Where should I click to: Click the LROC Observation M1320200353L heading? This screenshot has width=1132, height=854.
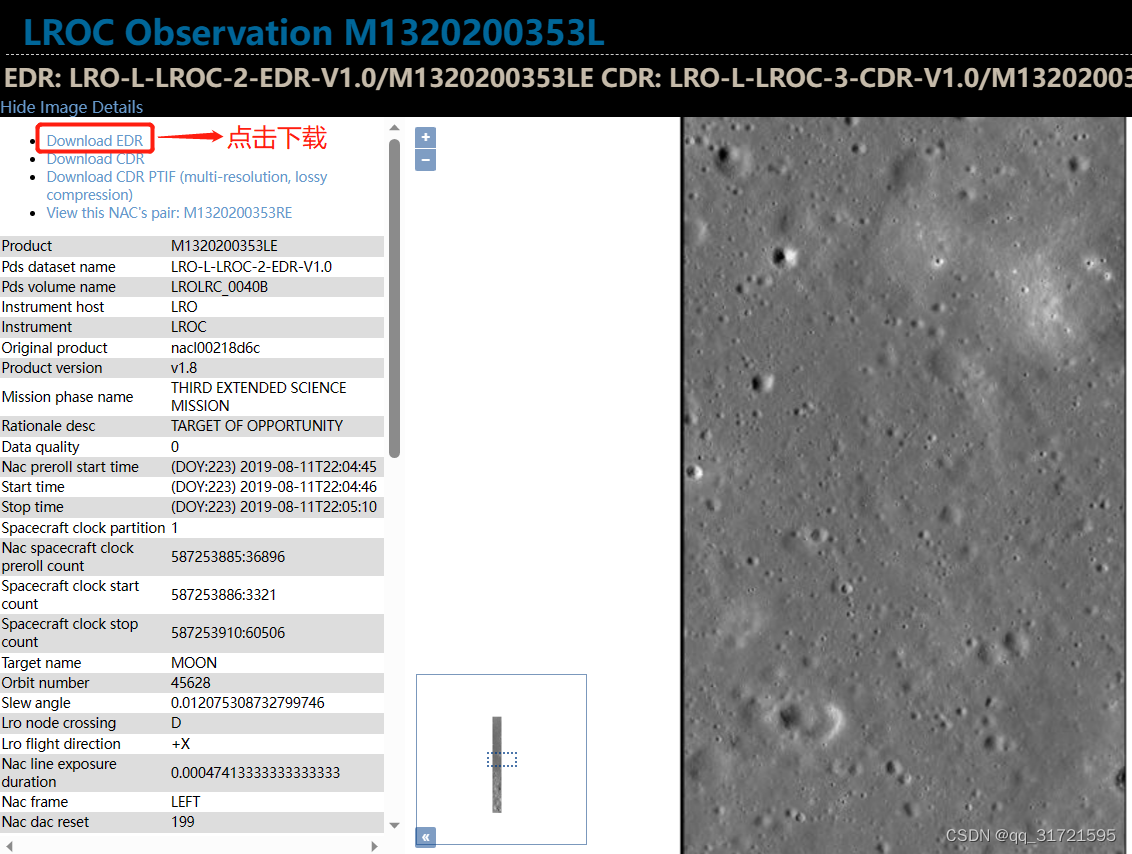[314, 32]
